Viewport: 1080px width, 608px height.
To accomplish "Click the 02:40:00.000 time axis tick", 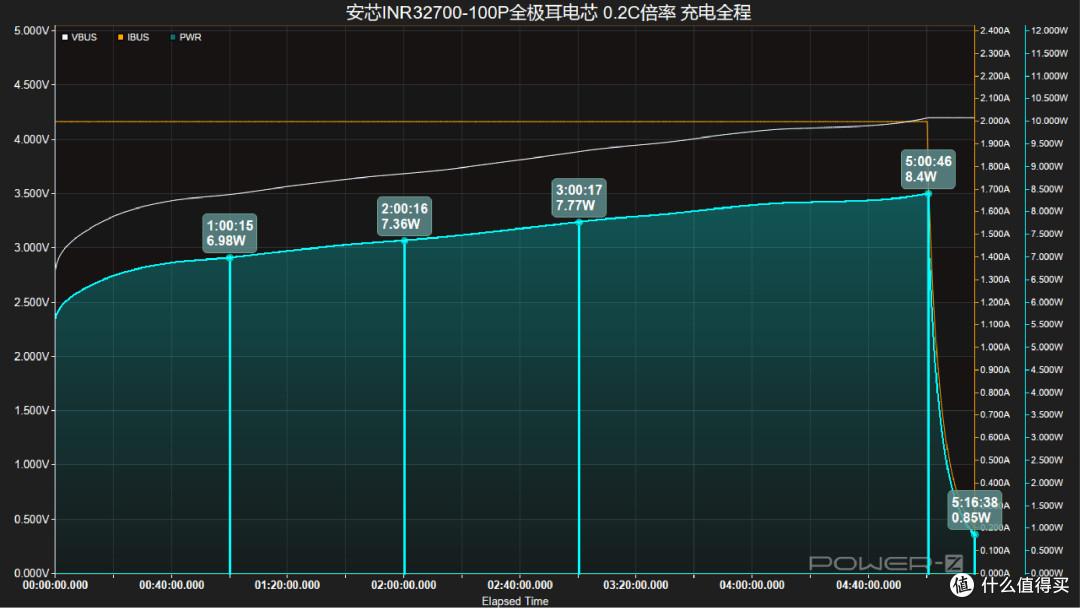I will point(520,585).
